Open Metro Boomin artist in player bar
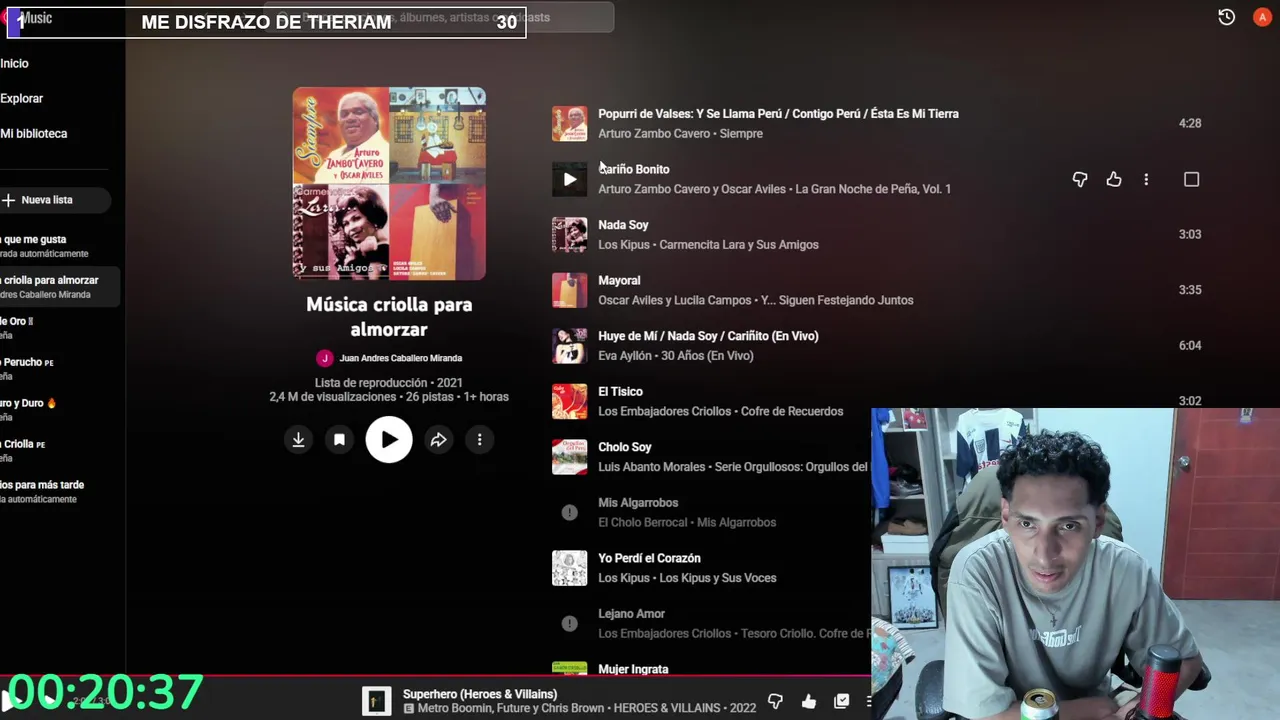This screenshot has height=720, width=1280. tap(451, 708)
